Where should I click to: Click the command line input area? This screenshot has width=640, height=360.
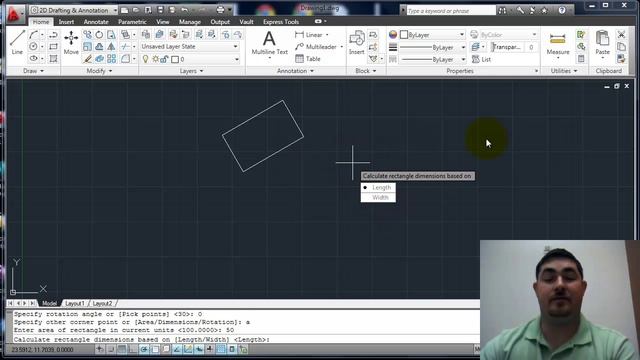click(x=247, y=339)
